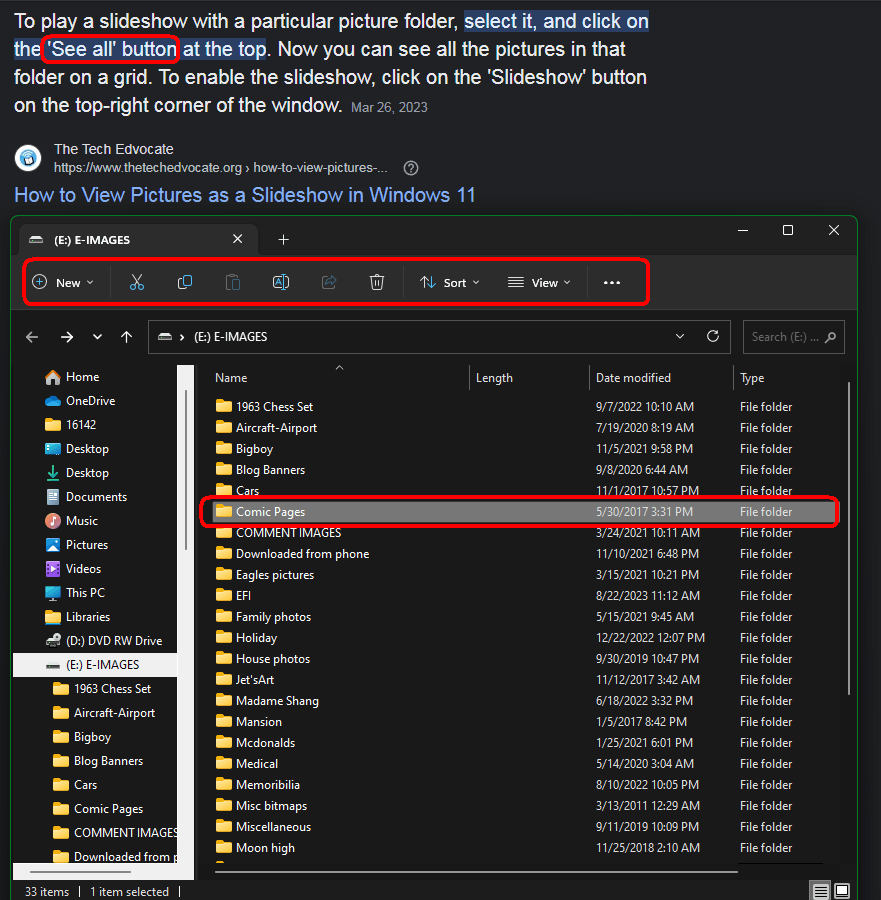Viewport: 881px width, 900px height.
Task: Click The Tech Edvocate site logo
Action: tap(28, 158)
